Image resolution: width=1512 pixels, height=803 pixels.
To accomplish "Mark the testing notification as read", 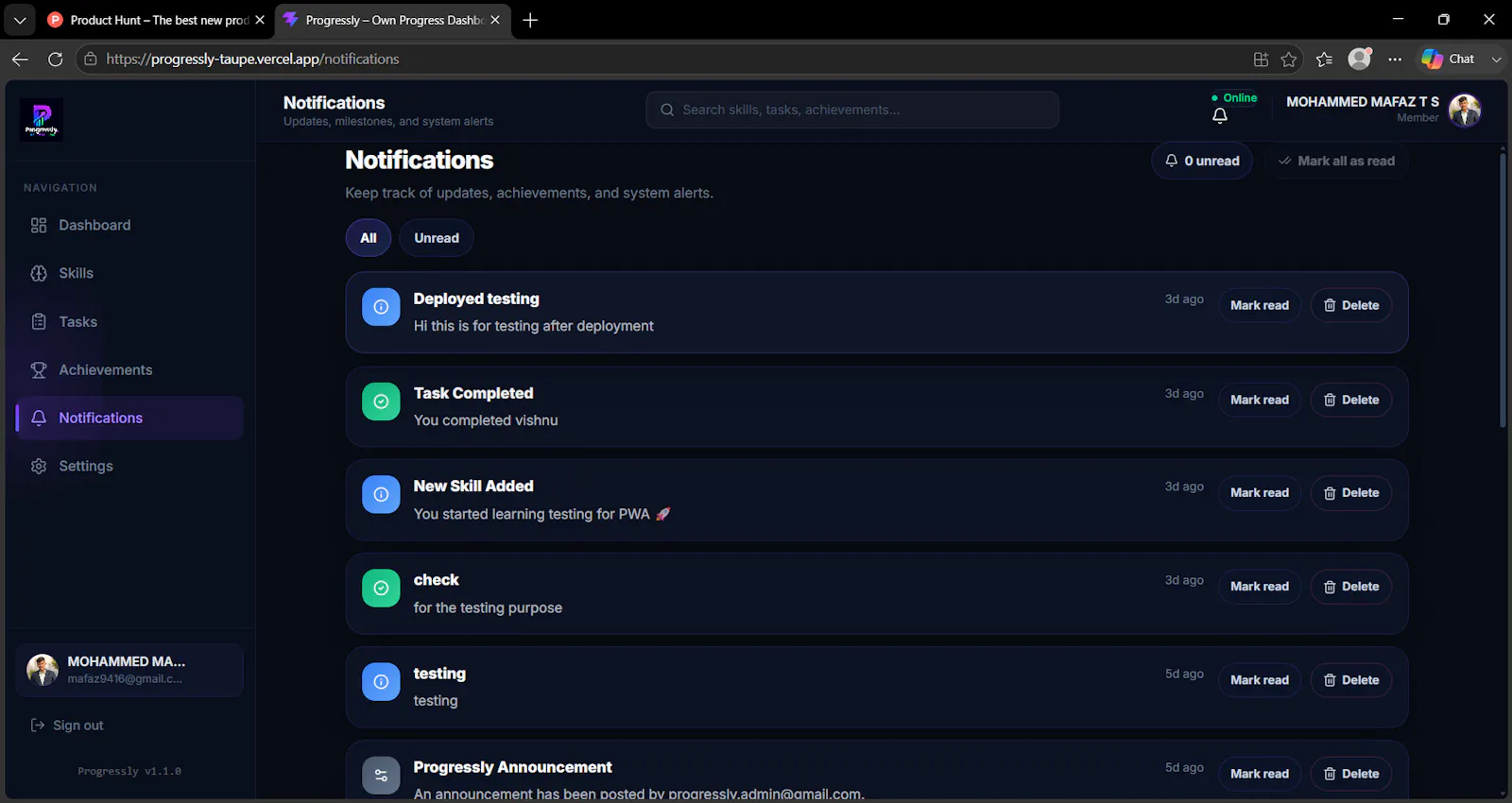I will tap(1260, 679).
